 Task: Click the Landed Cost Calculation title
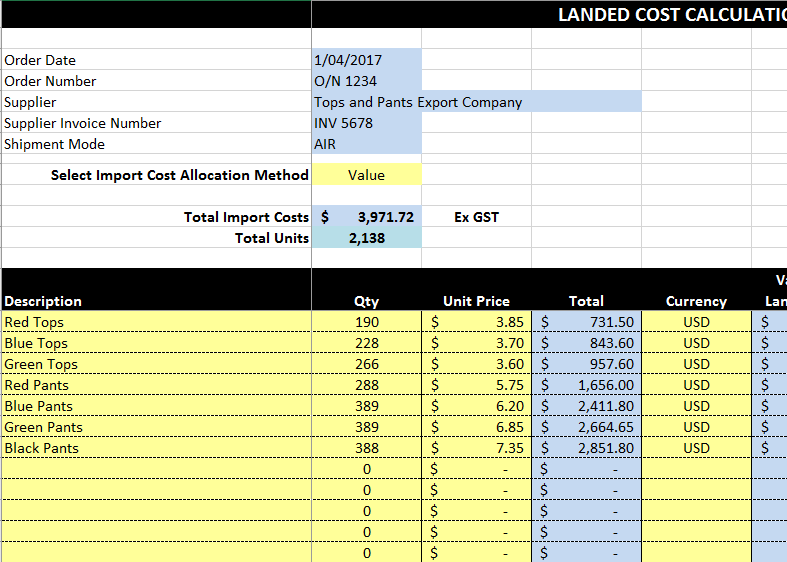pos(672,15)
